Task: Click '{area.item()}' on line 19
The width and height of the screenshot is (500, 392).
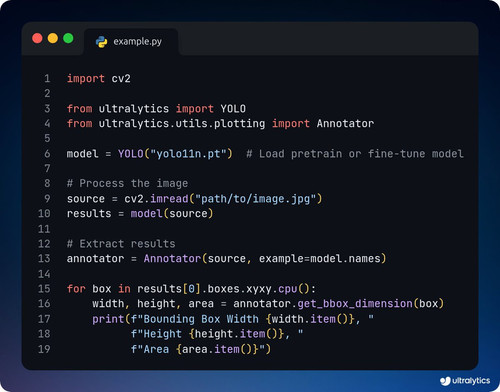Action: coord(217,349)
